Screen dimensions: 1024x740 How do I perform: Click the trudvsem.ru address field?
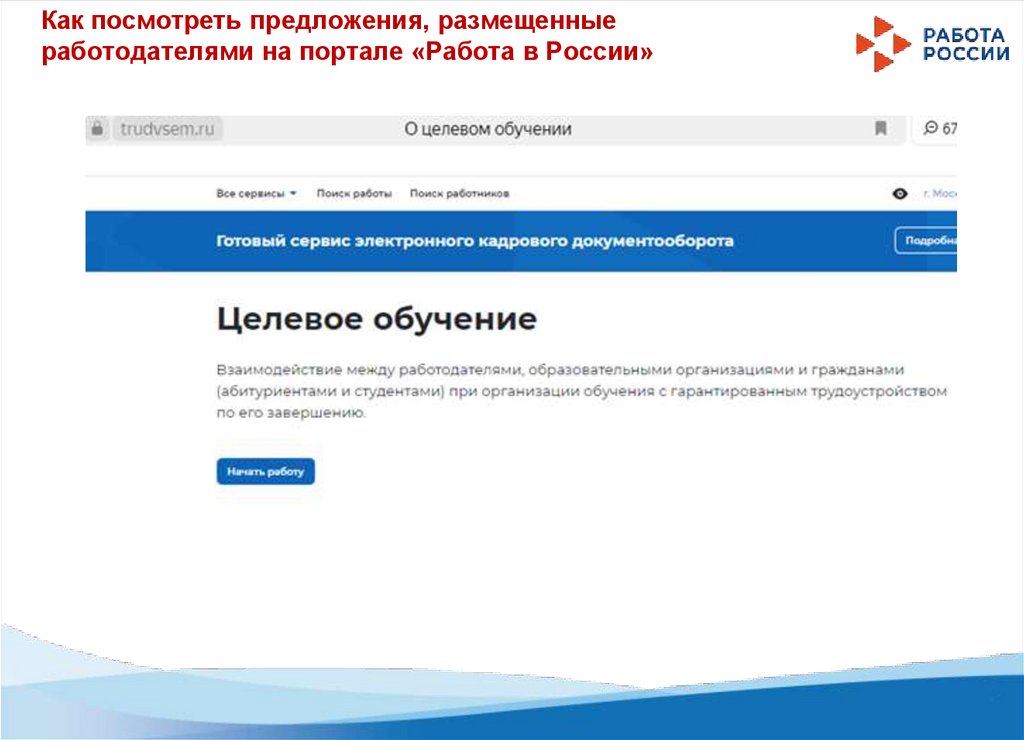click(x=168, y=129)
